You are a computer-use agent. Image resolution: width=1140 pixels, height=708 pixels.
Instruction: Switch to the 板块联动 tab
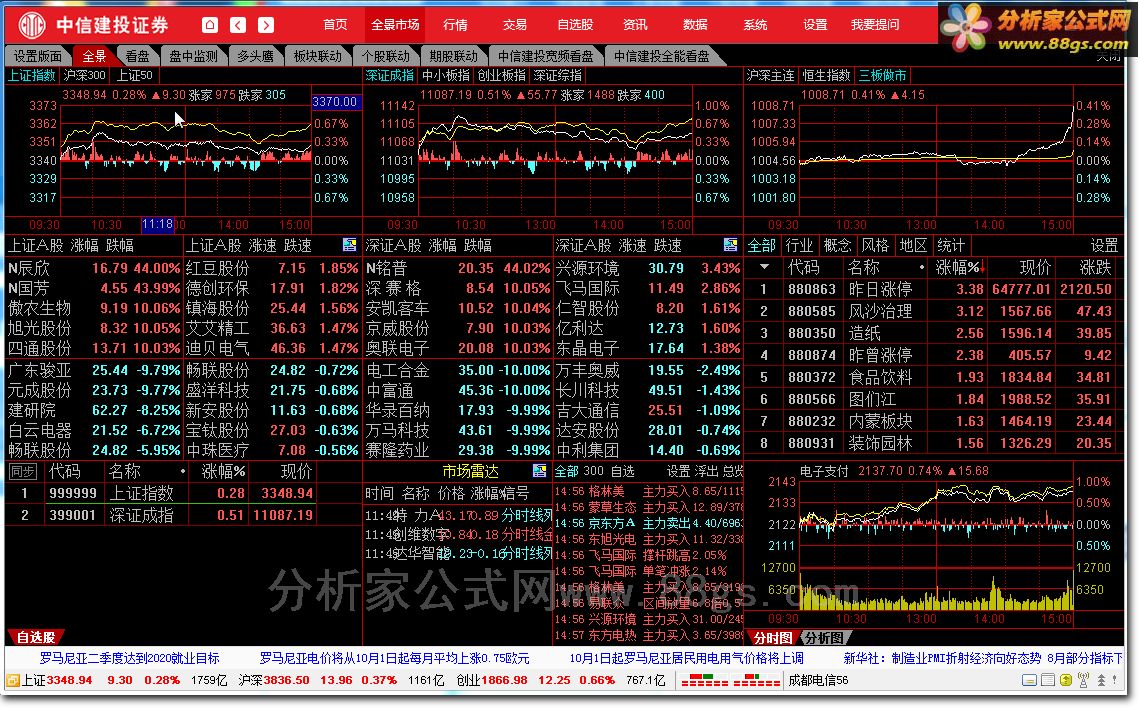317,56
